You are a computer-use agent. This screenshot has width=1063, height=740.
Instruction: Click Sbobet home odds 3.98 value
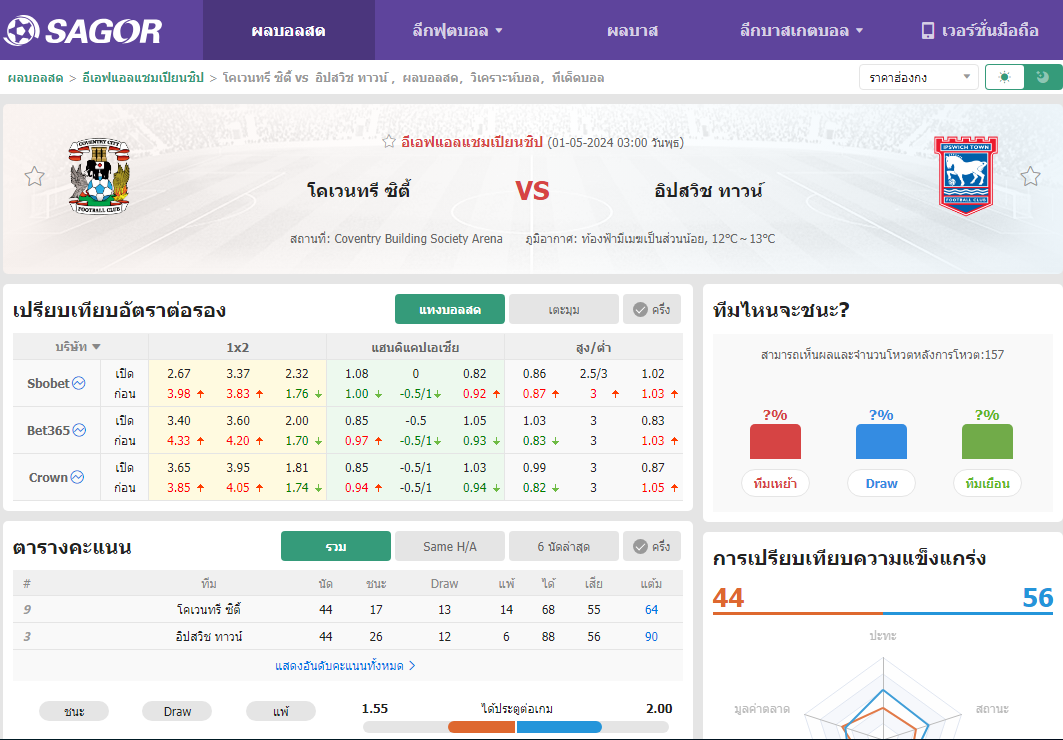[x=179, y=393]
